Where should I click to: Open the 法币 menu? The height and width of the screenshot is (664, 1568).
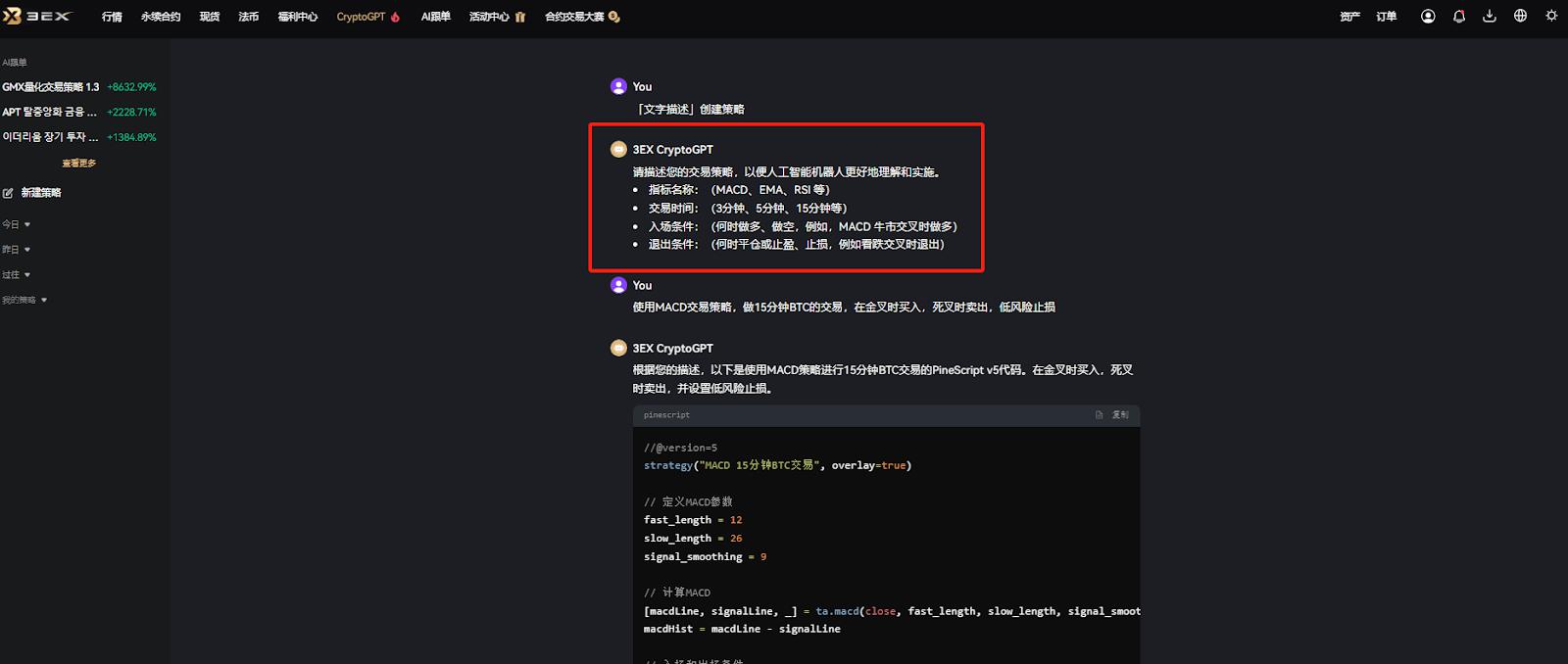coord(249,17)
